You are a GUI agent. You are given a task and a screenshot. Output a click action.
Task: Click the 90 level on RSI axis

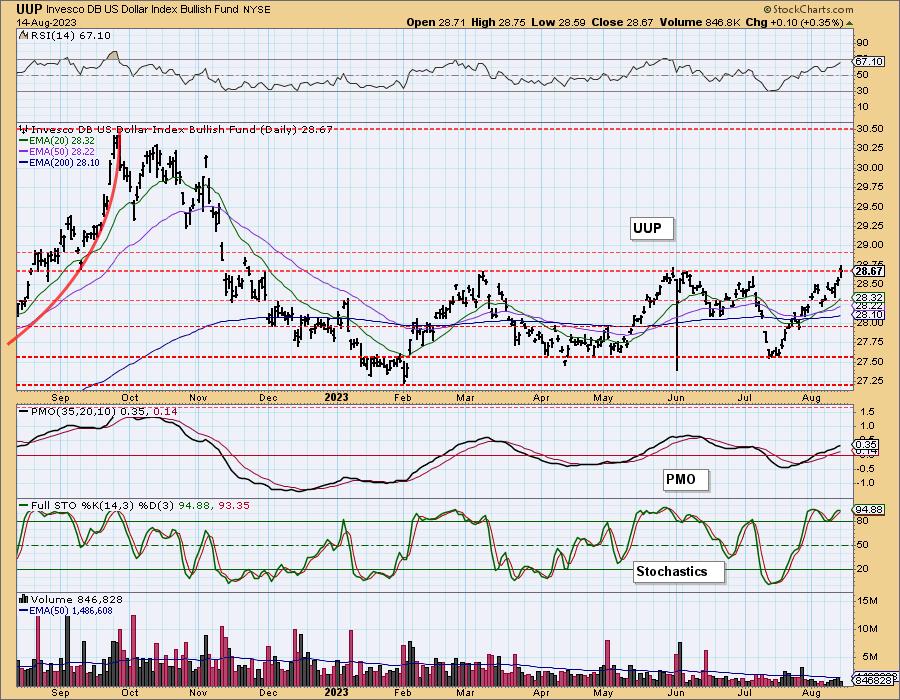point(862,42)
